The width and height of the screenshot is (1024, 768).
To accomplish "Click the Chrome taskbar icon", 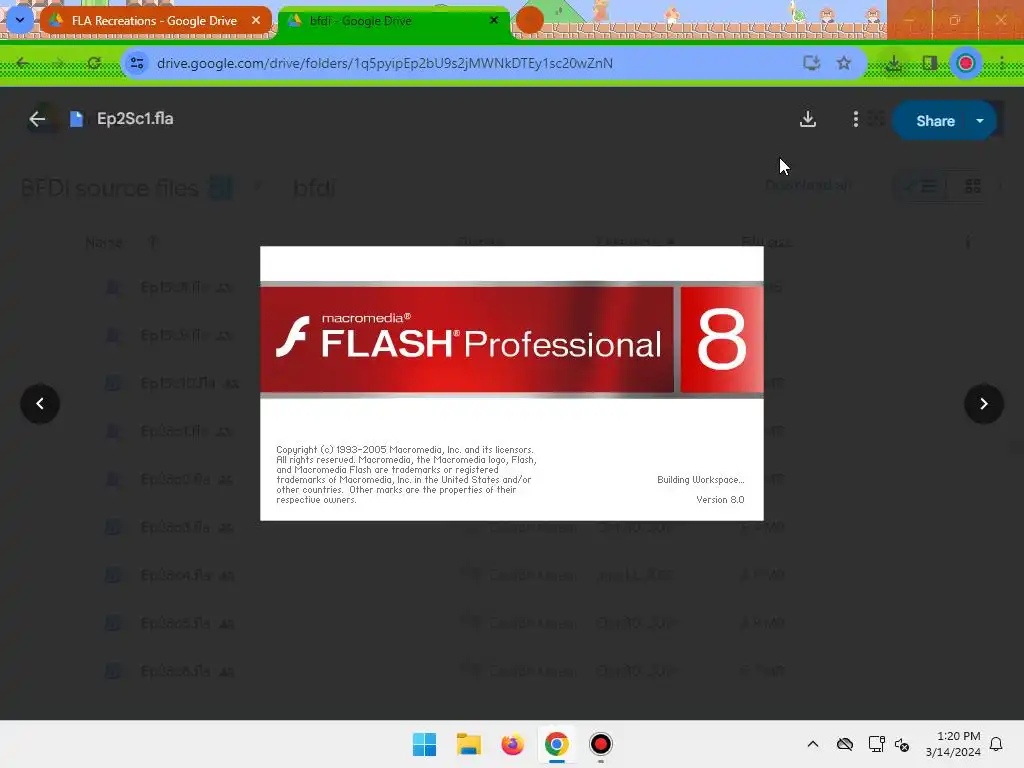I will pyautogui.click(x=556, y=744).
